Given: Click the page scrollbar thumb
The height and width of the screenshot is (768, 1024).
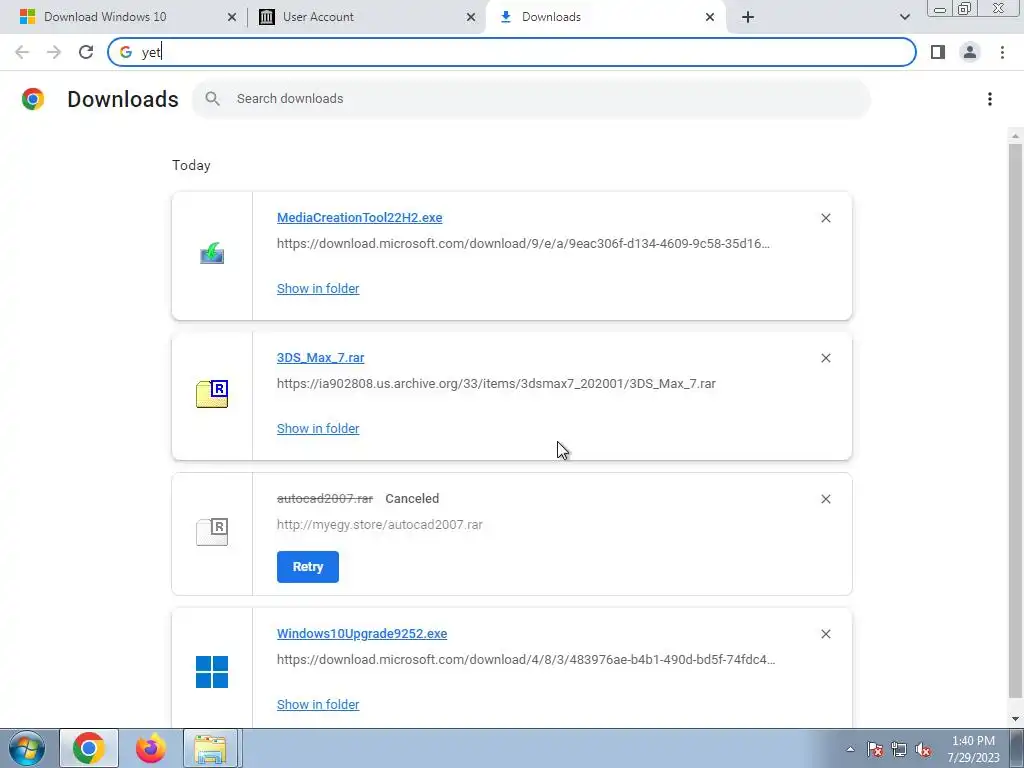Looking at the screenshot, I should (1015, 420).
